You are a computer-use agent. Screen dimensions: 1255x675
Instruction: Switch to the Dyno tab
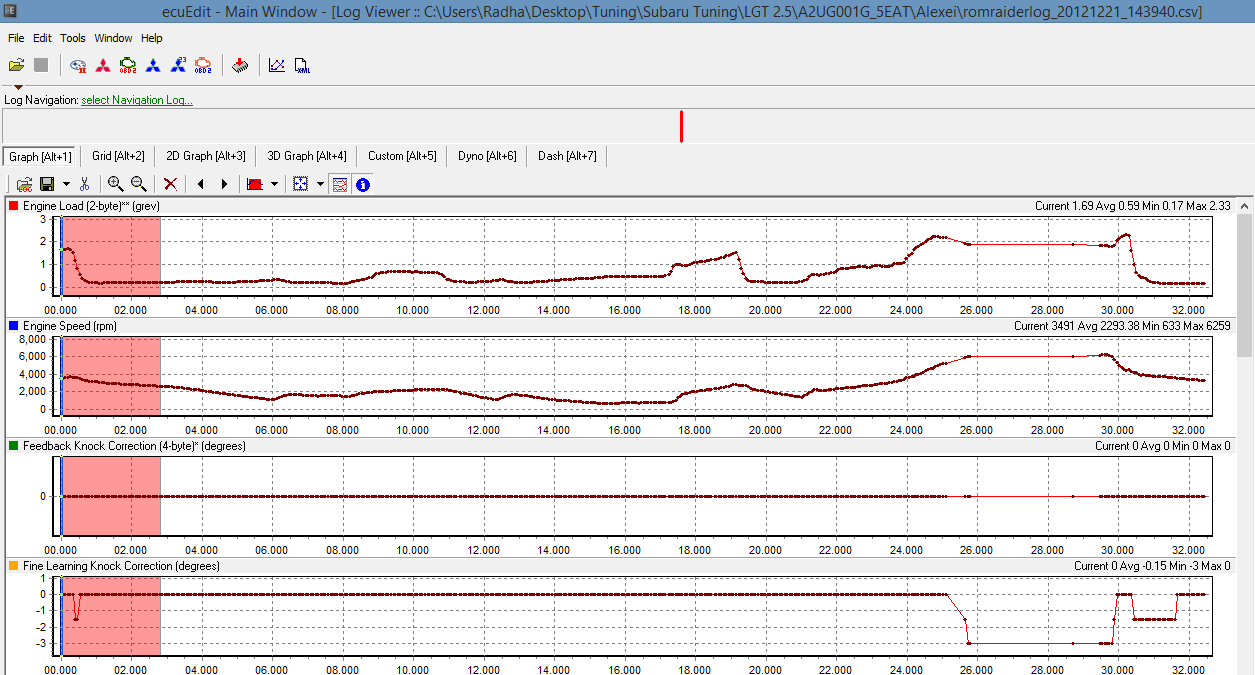pyautogui.click(x=487, y=156)
